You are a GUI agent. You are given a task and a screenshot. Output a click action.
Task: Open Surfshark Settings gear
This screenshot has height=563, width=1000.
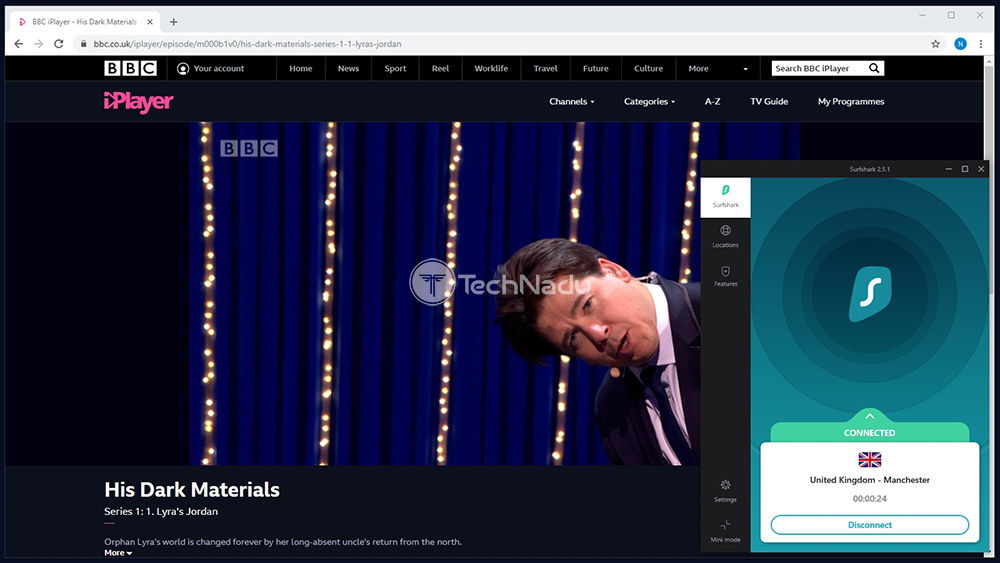[x=726, y=491]
